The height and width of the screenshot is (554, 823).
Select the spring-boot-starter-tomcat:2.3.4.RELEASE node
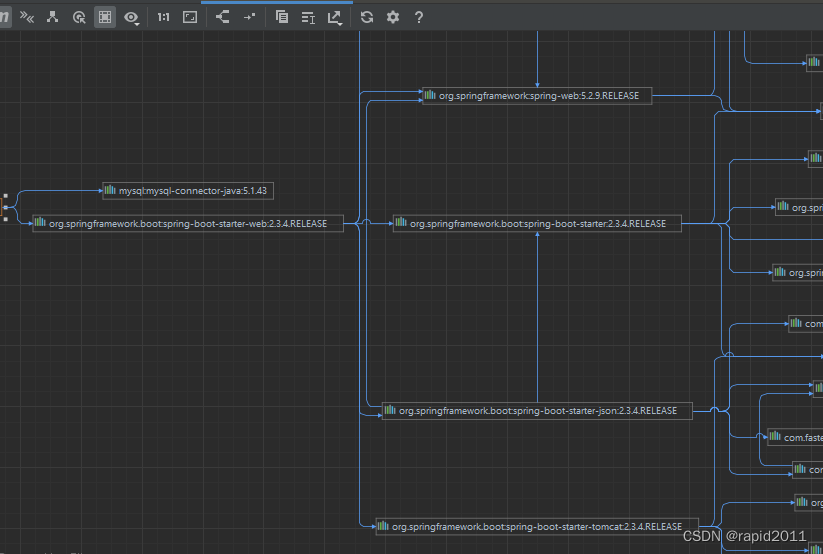pos(537,527)
